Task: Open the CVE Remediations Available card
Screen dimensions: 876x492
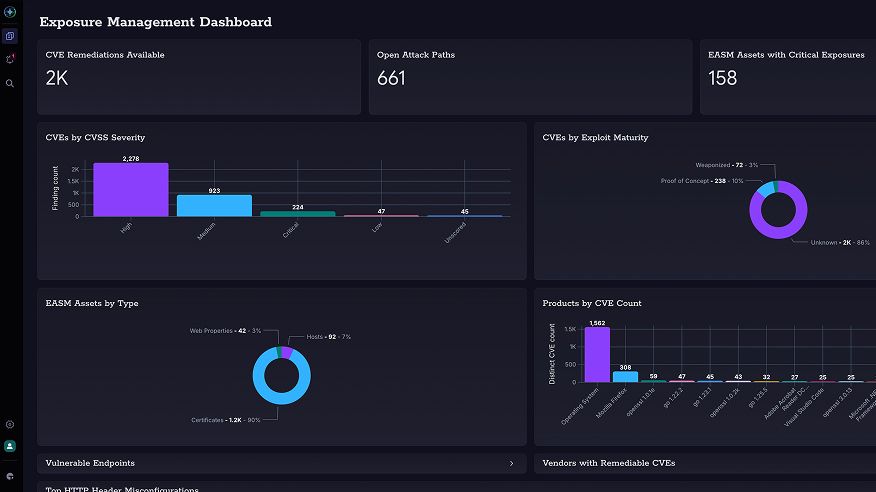Action: [199, 77]
